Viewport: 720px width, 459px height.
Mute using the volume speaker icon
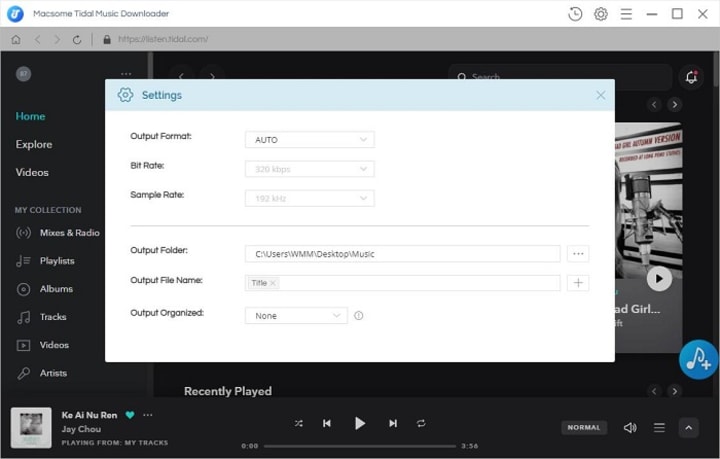tap(630, 428)
